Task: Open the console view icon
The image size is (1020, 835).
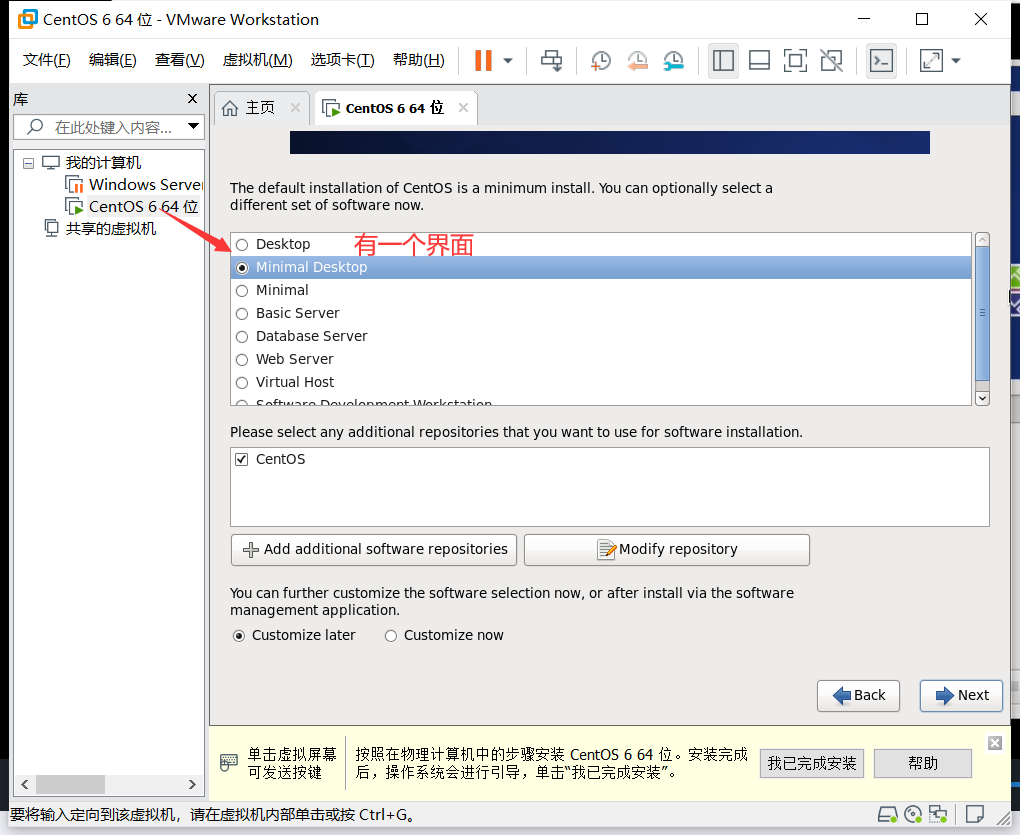Action: [881, 60]
